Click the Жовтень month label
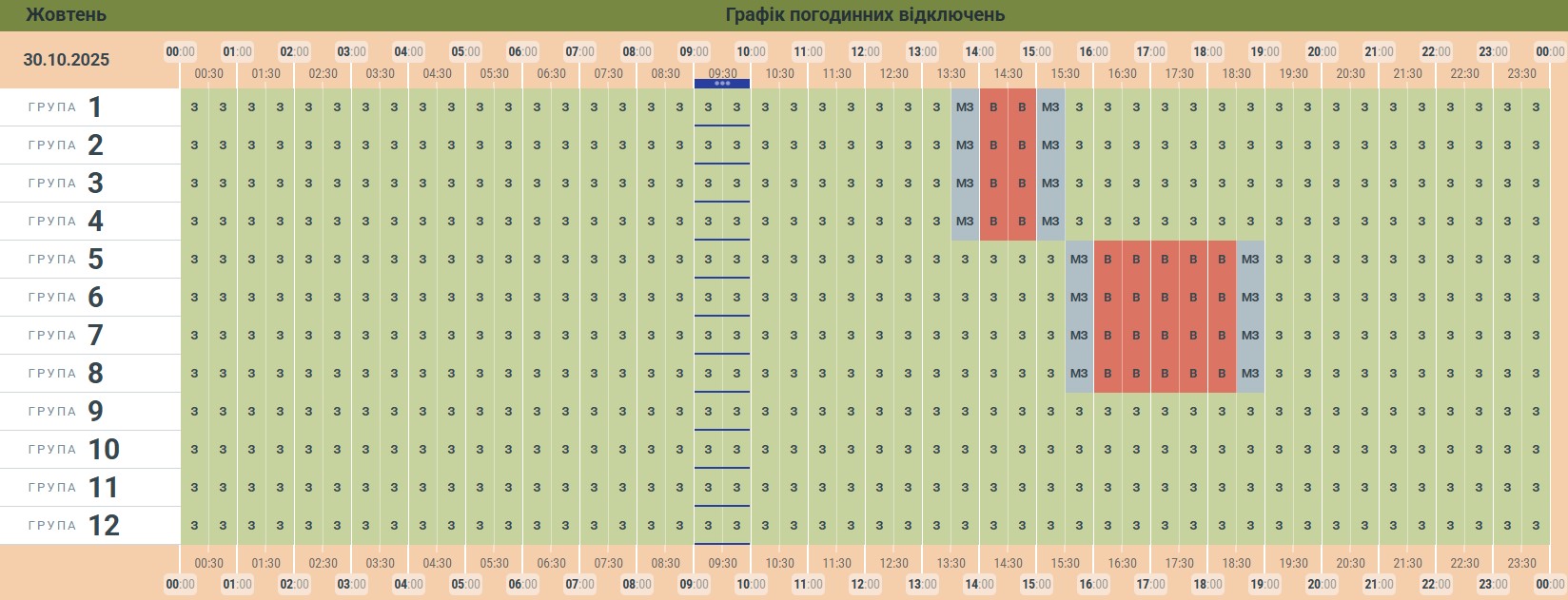Screen dimensions: 1568x600 coord(67,15)
